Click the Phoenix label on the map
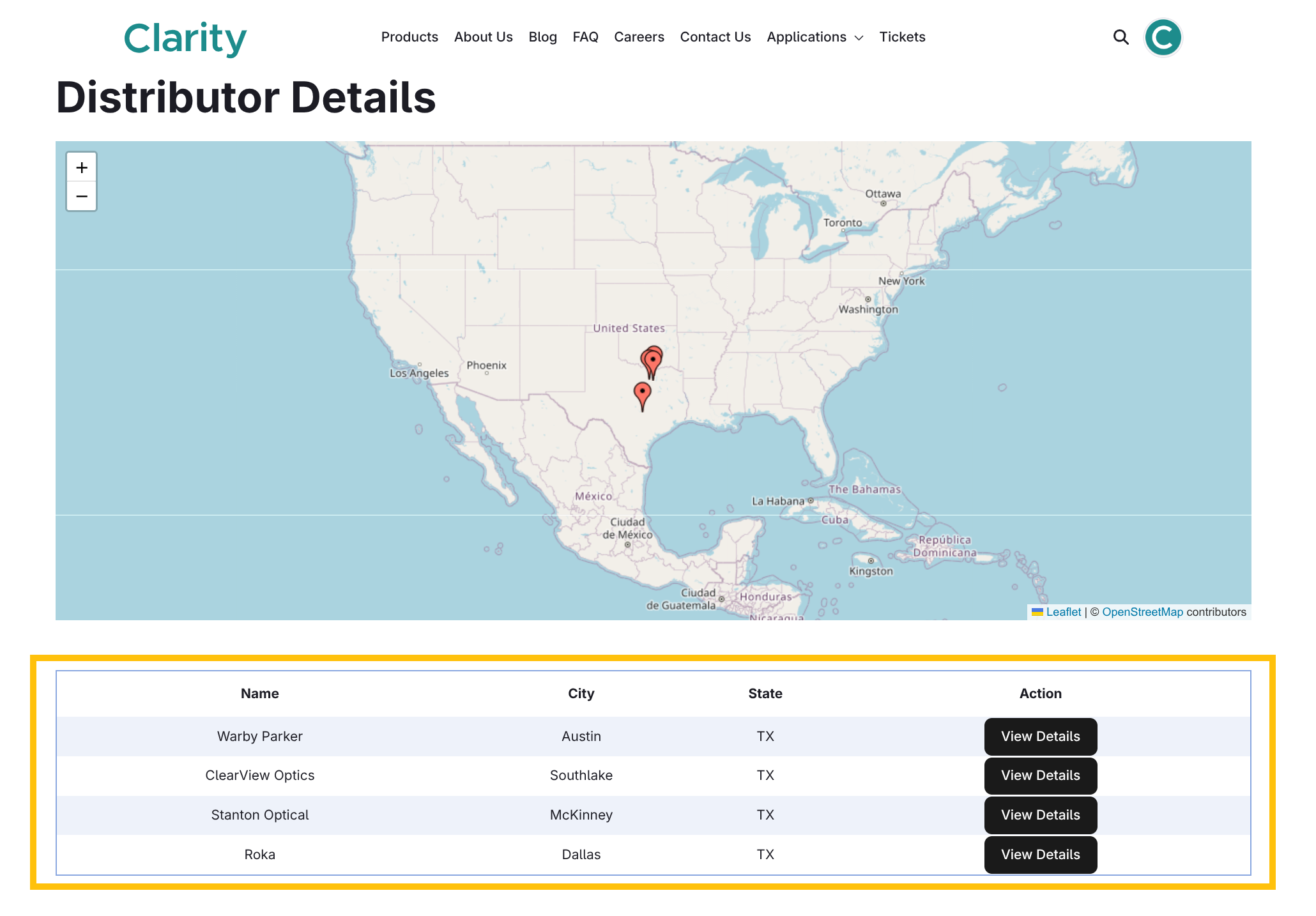Viewport: 1316px width, 916px height. (486, 365)
